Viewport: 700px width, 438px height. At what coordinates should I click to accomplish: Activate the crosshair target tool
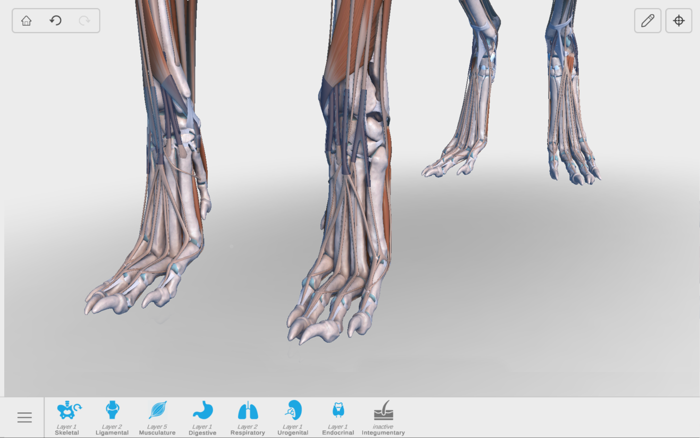click(x=679, y=21)
